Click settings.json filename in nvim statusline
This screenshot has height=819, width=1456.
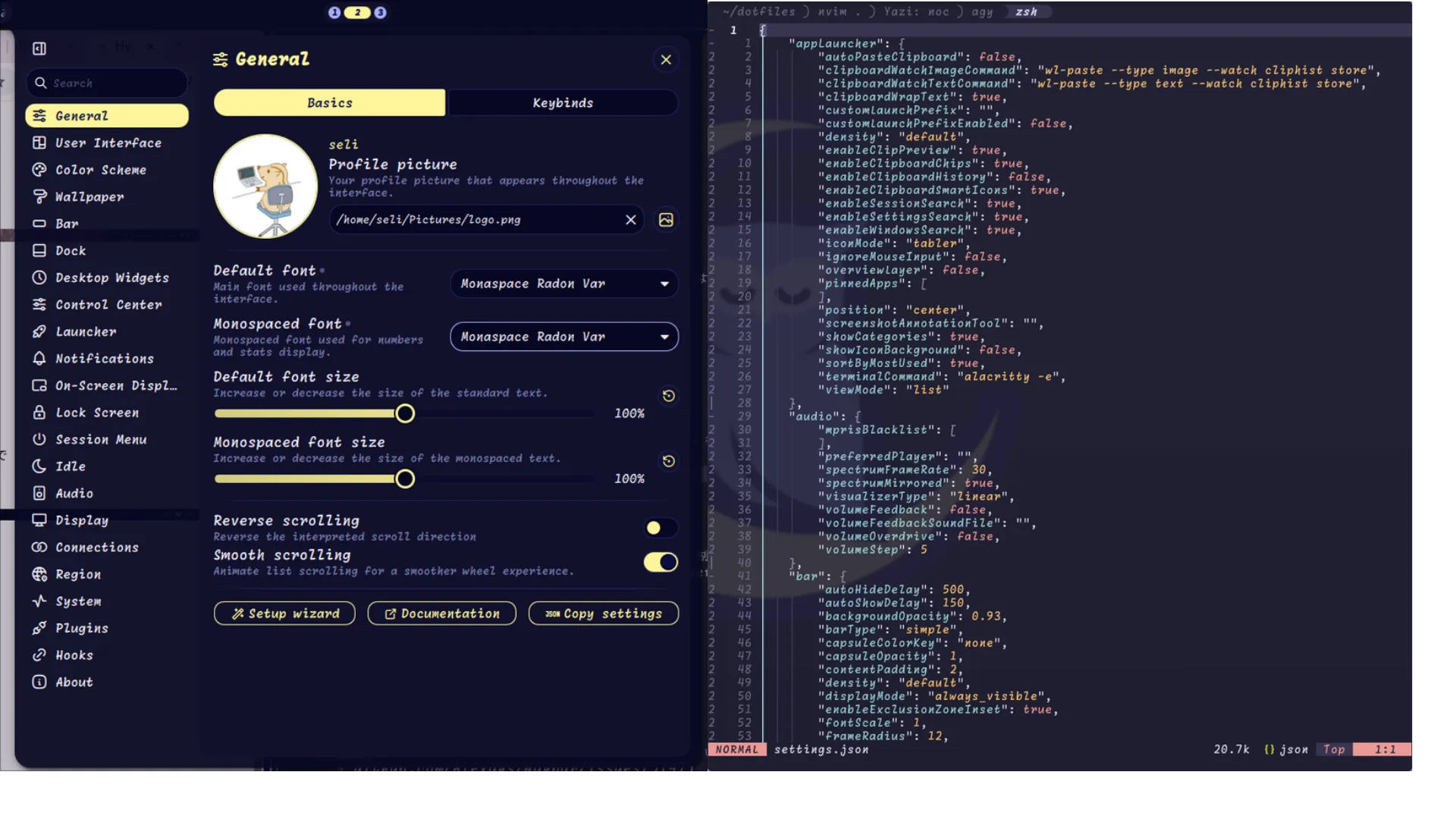coord(821,749)
